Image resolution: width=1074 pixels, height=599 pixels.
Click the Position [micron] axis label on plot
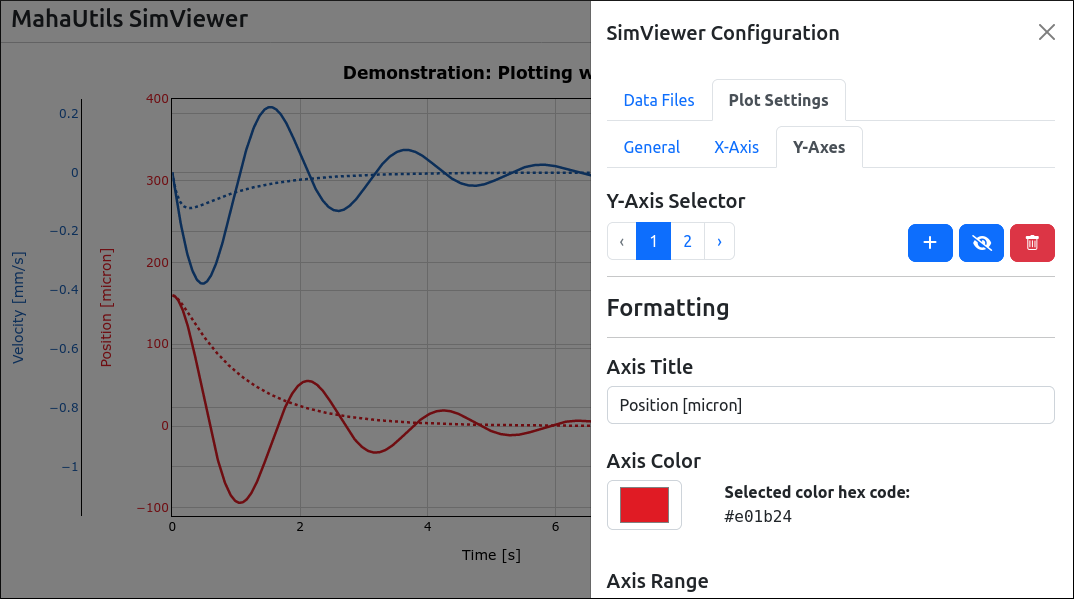(105, 307)
